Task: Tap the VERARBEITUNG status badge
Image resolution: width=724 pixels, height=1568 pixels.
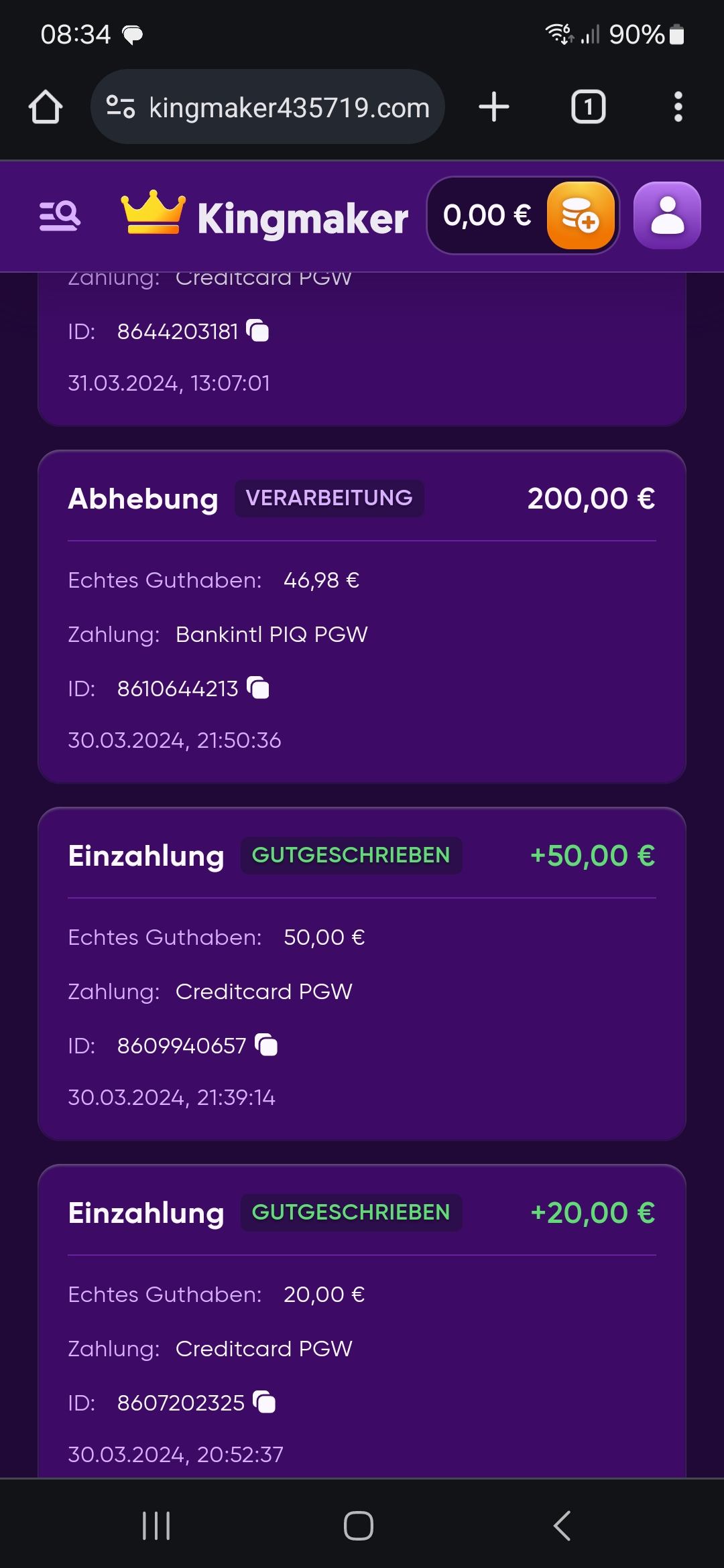Action: [328, 498]
